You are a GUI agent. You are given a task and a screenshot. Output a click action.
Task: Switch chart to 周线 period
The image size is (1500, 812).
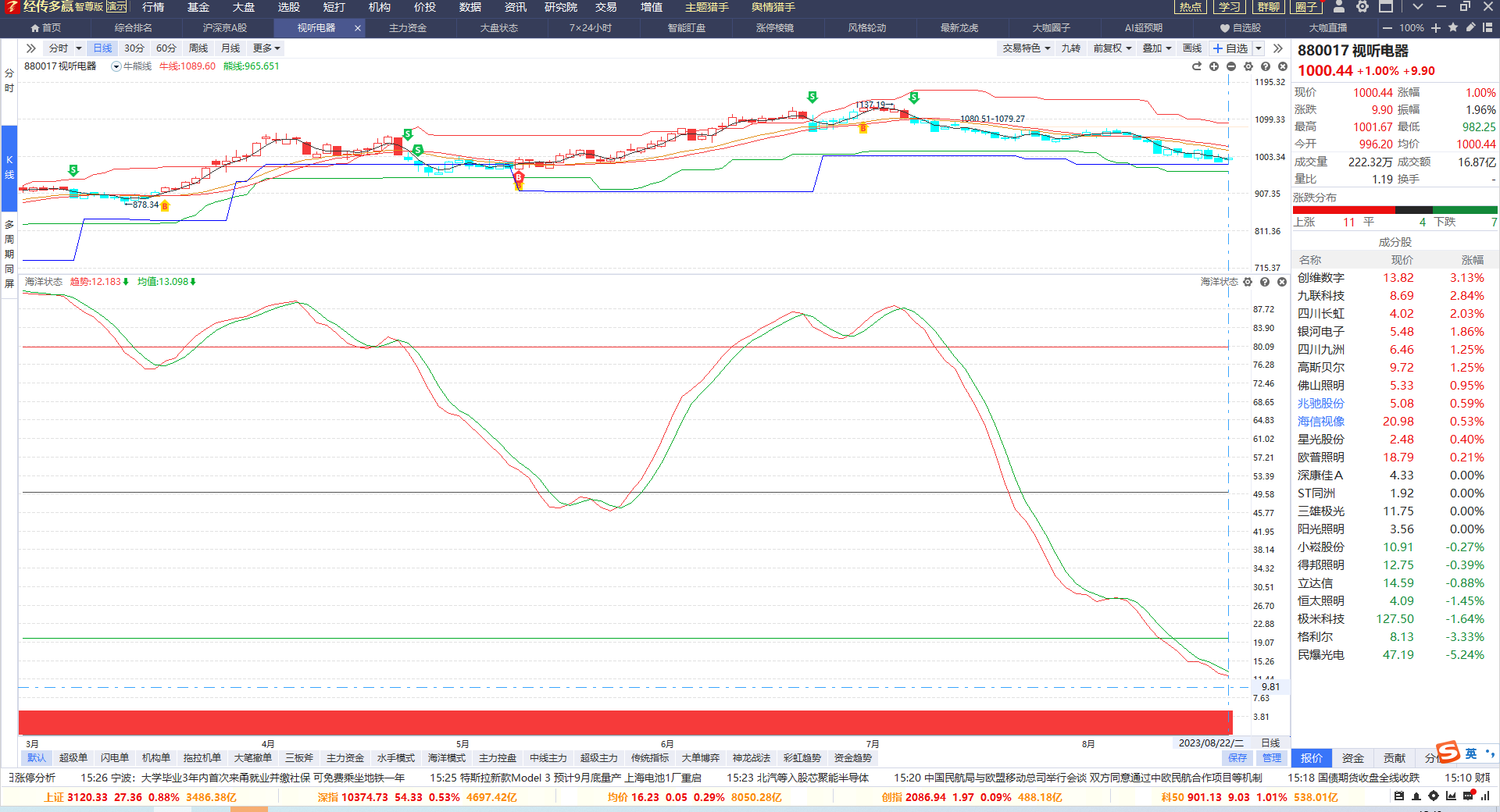[x=198, y=48]
